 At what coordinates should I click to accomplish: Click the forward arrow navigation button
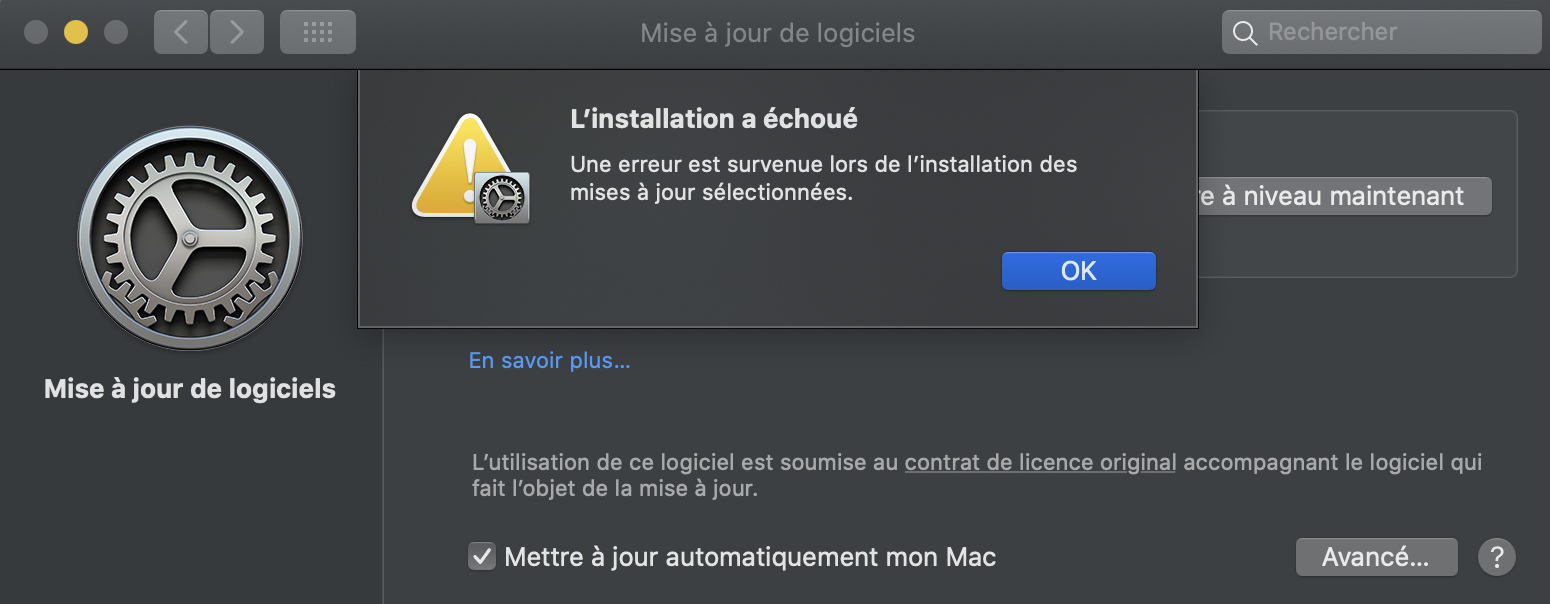tap(236, 32)
